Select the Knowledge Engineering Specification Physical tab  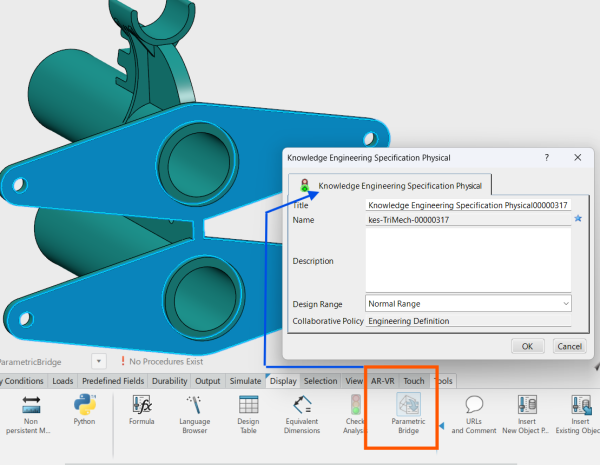point(390,186)
